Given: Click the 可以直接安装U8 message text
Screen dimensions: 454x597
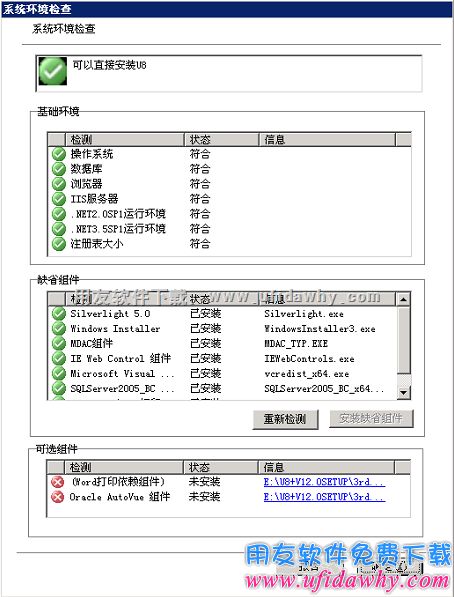Looking at the screenshot, I should 110,65.
